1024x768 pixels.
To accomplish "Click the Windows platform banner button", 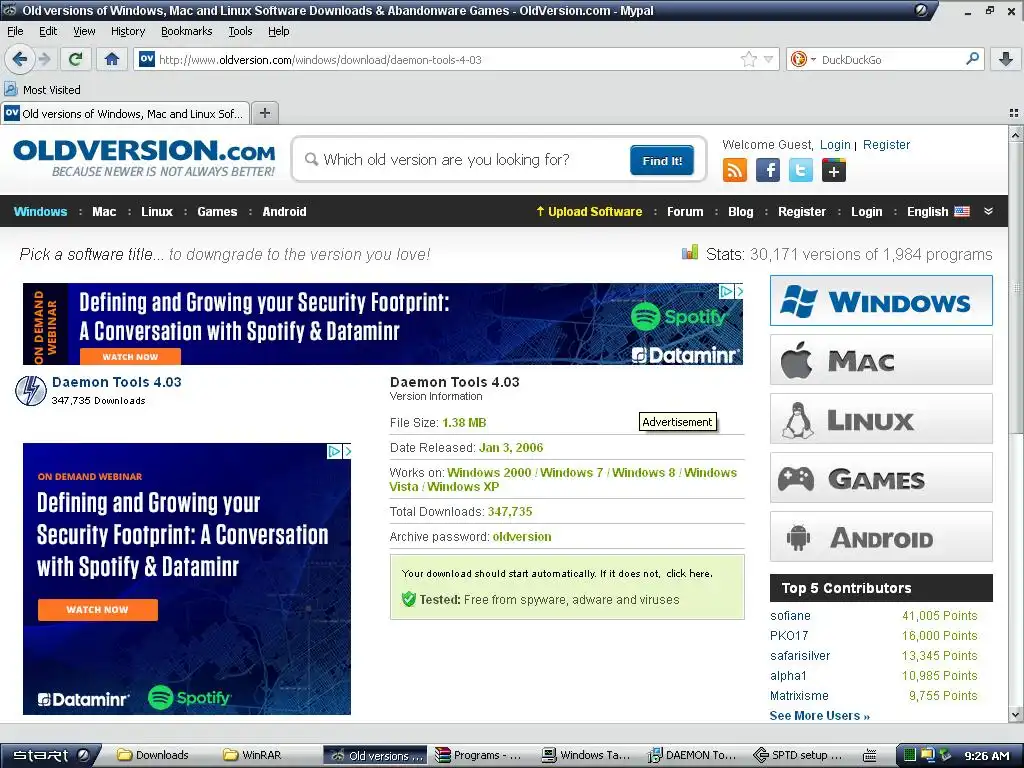I will coord(881,300).
